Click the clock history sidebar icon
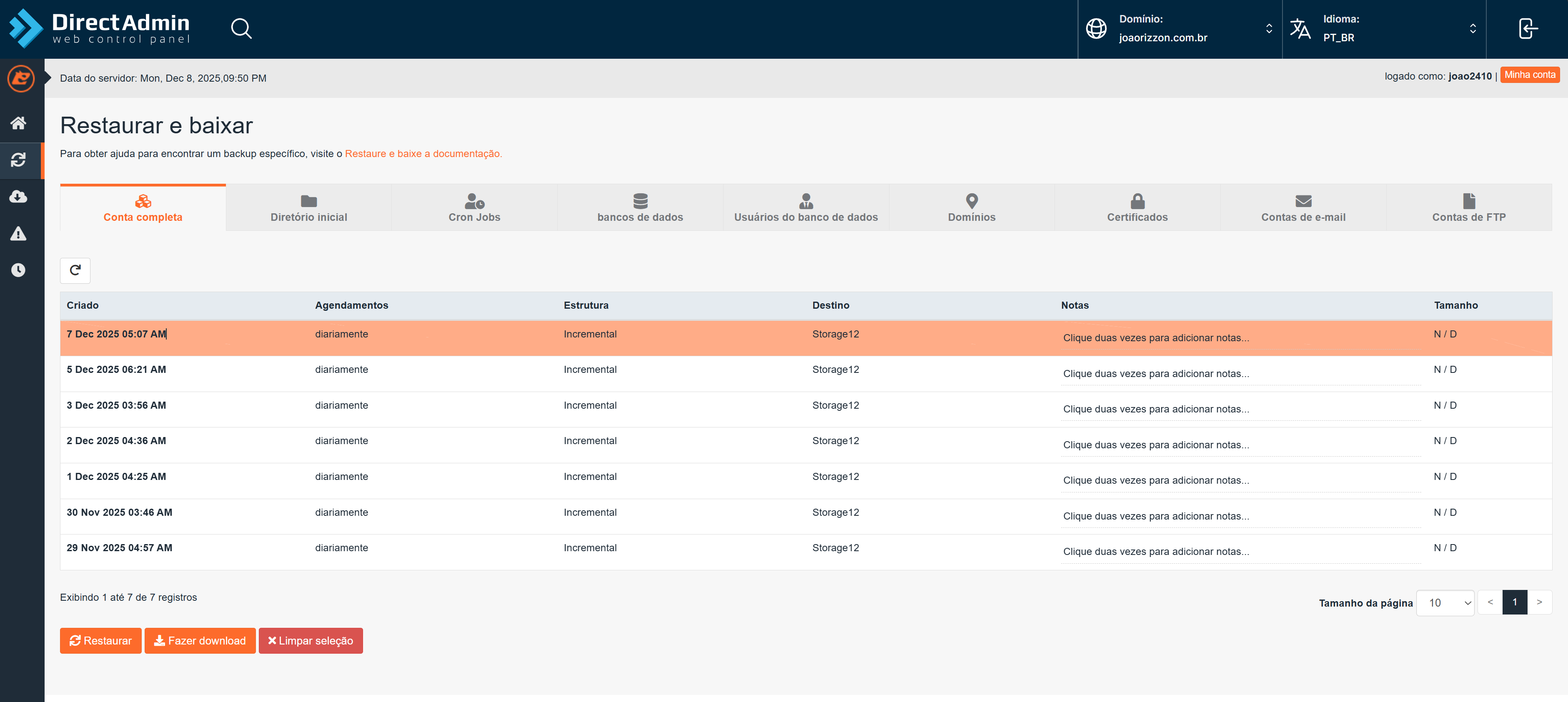Image resolution: width=1568 pixels, height=702 pixels. (x=18, y=270)
